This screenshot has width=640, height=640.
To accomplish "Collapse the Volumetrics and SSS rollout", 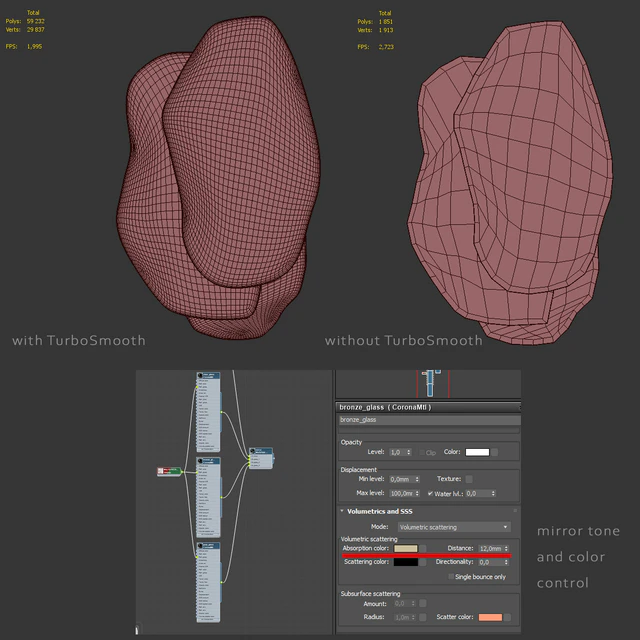I will click(342, 511).
